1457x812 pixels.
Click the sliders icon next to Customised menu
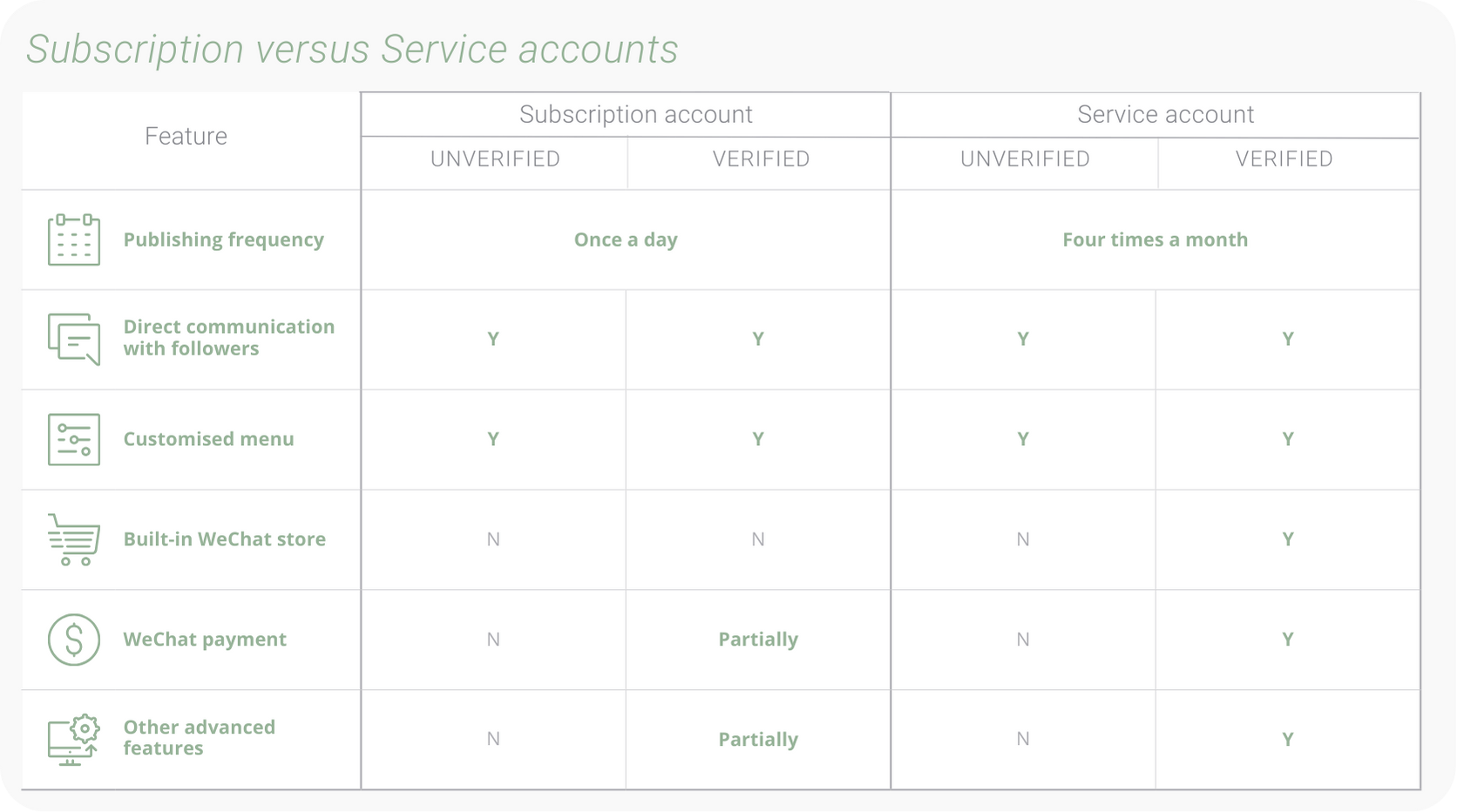click(x=74, y=439)
